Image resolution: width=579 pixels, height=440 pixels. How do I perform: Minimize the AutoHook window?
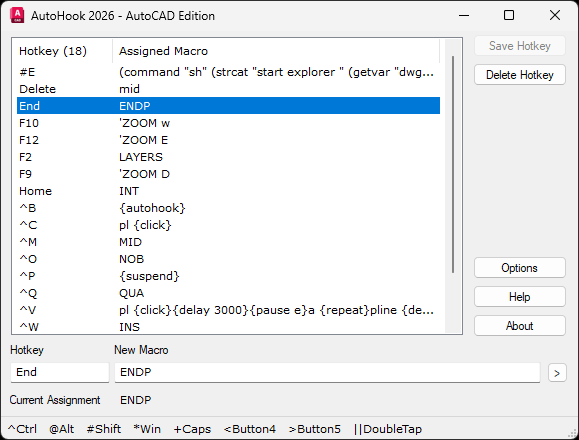(464, 15)
